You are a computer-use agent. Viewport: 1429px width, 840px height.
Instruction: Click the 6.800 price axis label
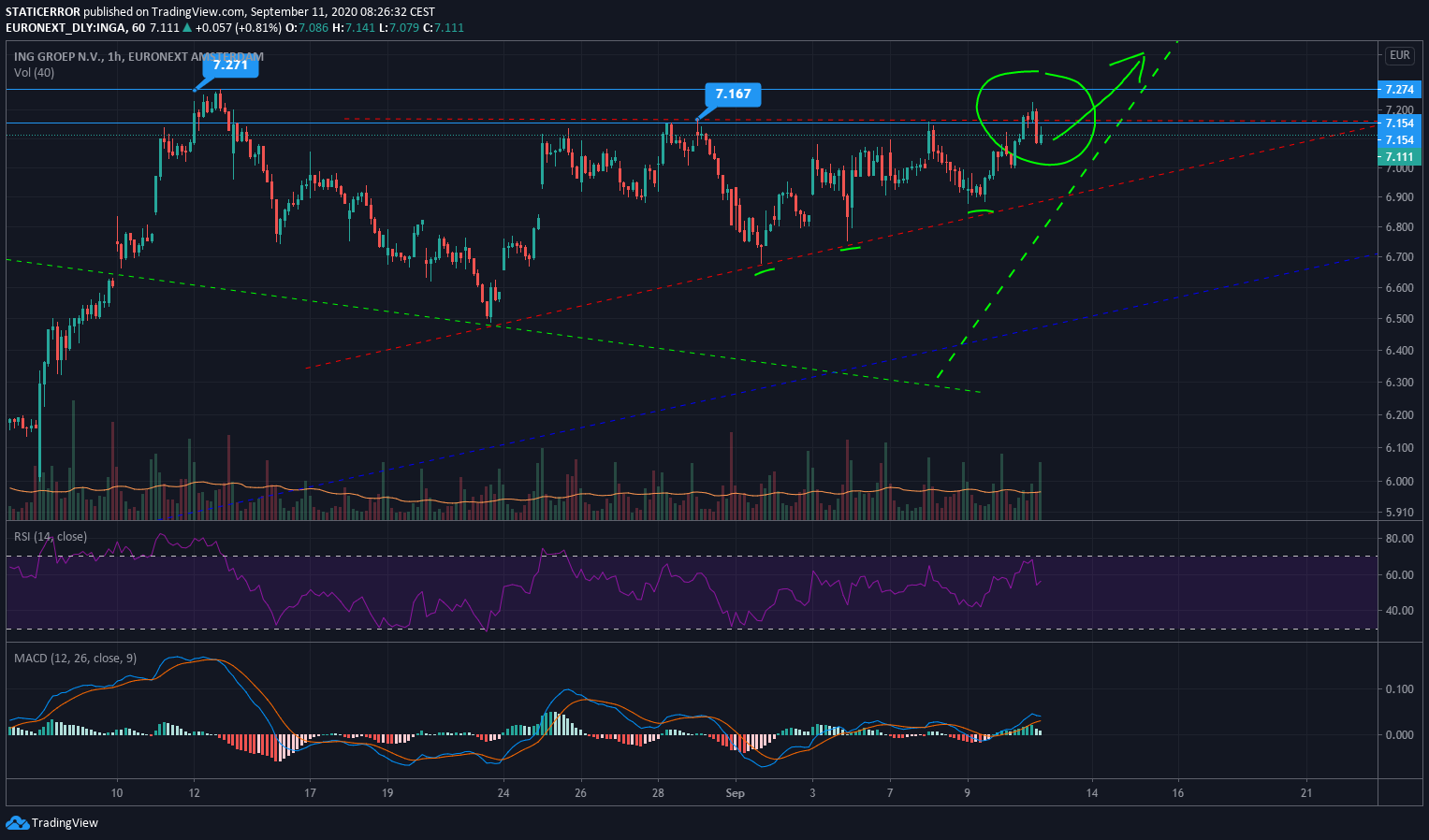pyautogui.click(x=1400, y=227)
